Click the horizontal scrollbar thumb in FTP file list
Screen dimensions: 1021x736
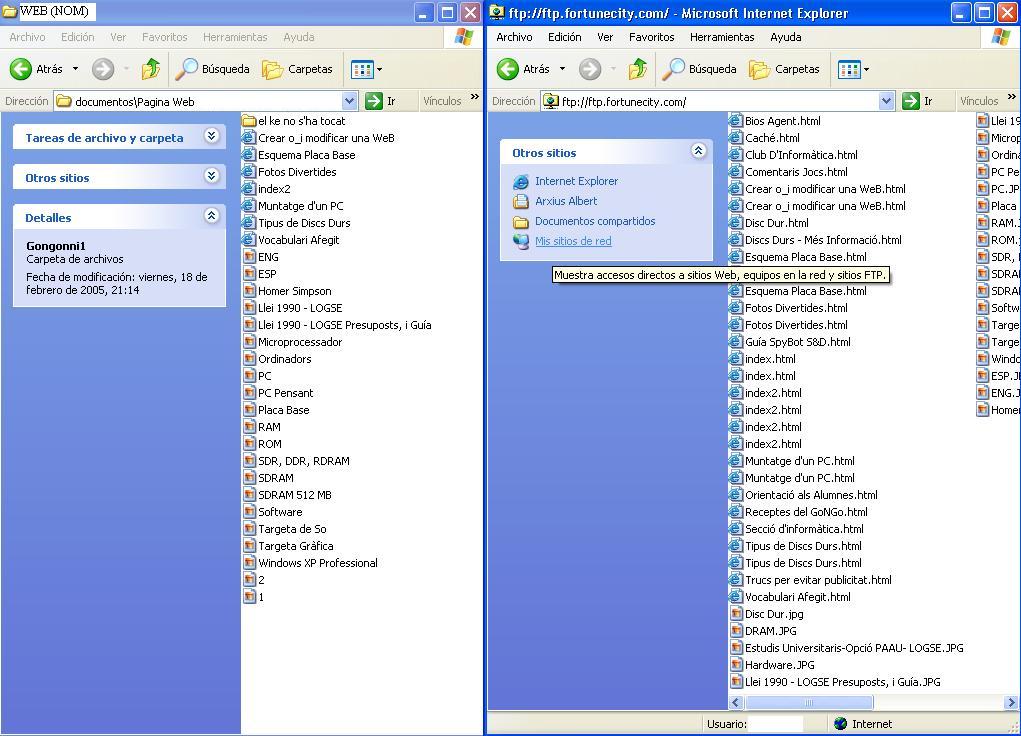click(x=809, y=703)
